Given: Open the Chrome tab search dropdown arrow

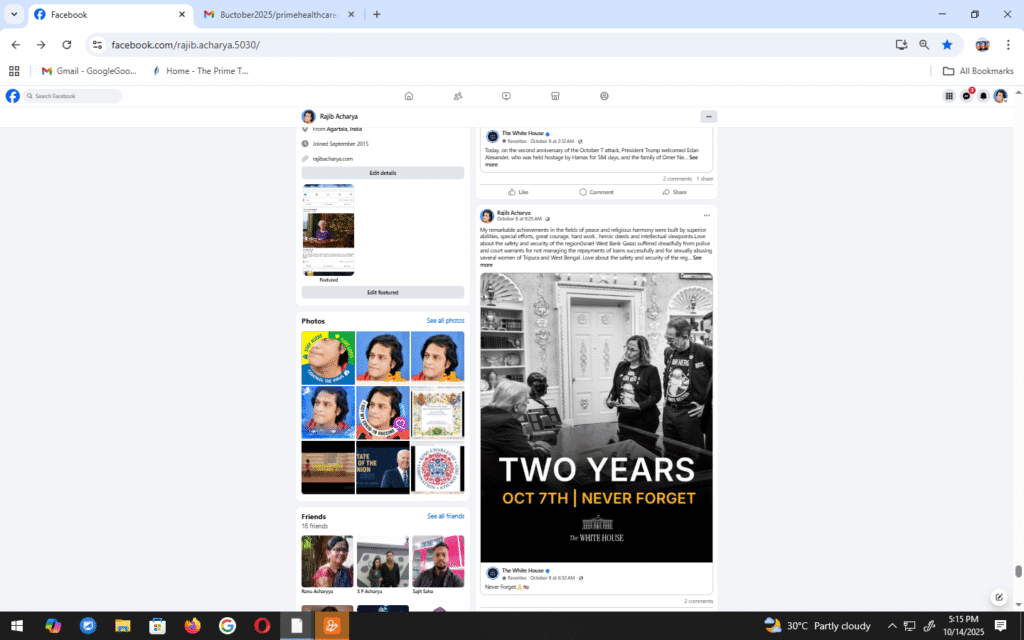Looking at the screenshot, I should [x=14, y=14].
